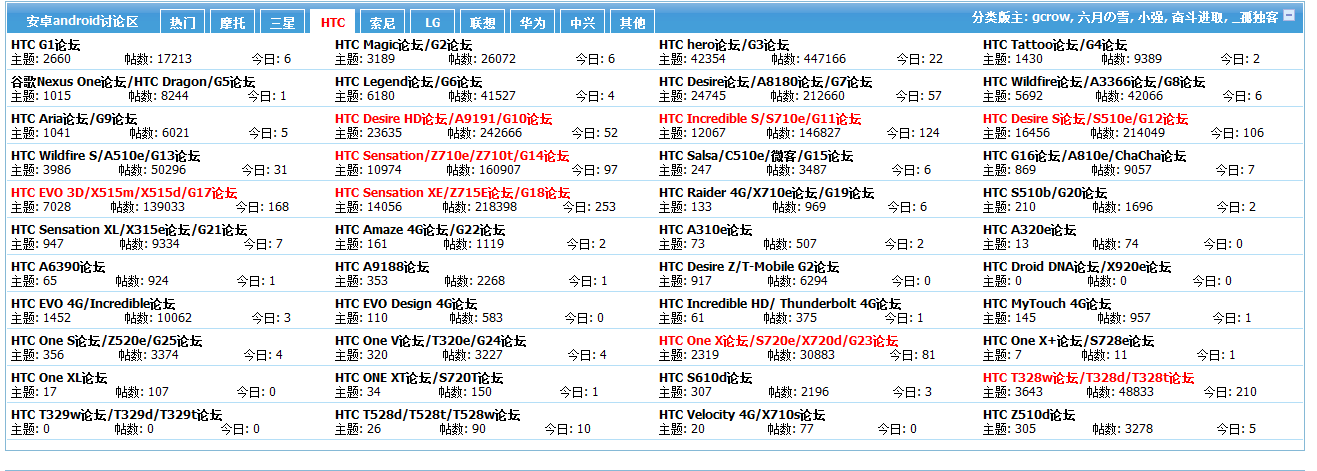The image size is (1317, 471).
Task: Open the HTC T528d/T528t/T528w论坛 link
Action: coord(428,415)
